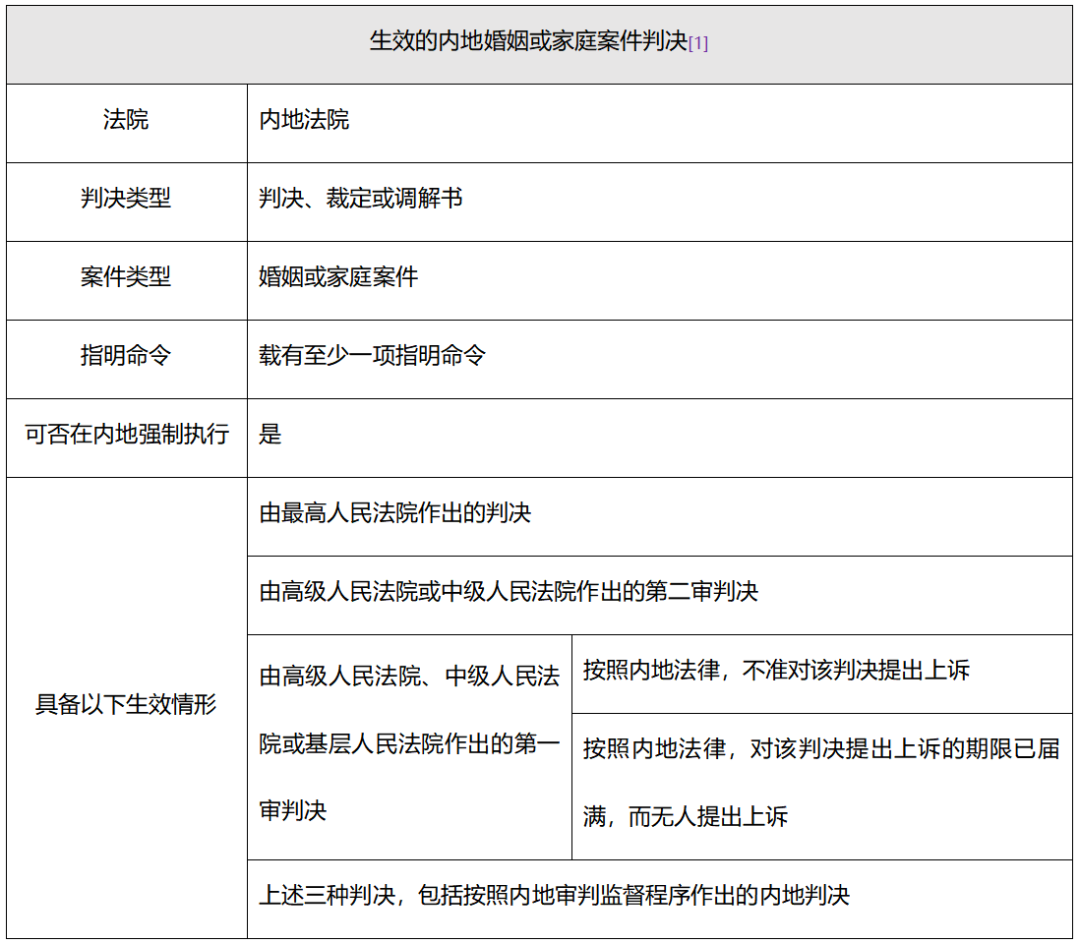Click the 由最高人民法院作出的判决 cell
Image resolution: width=1080 pixels, height=944 pixels.
(660, 516)
